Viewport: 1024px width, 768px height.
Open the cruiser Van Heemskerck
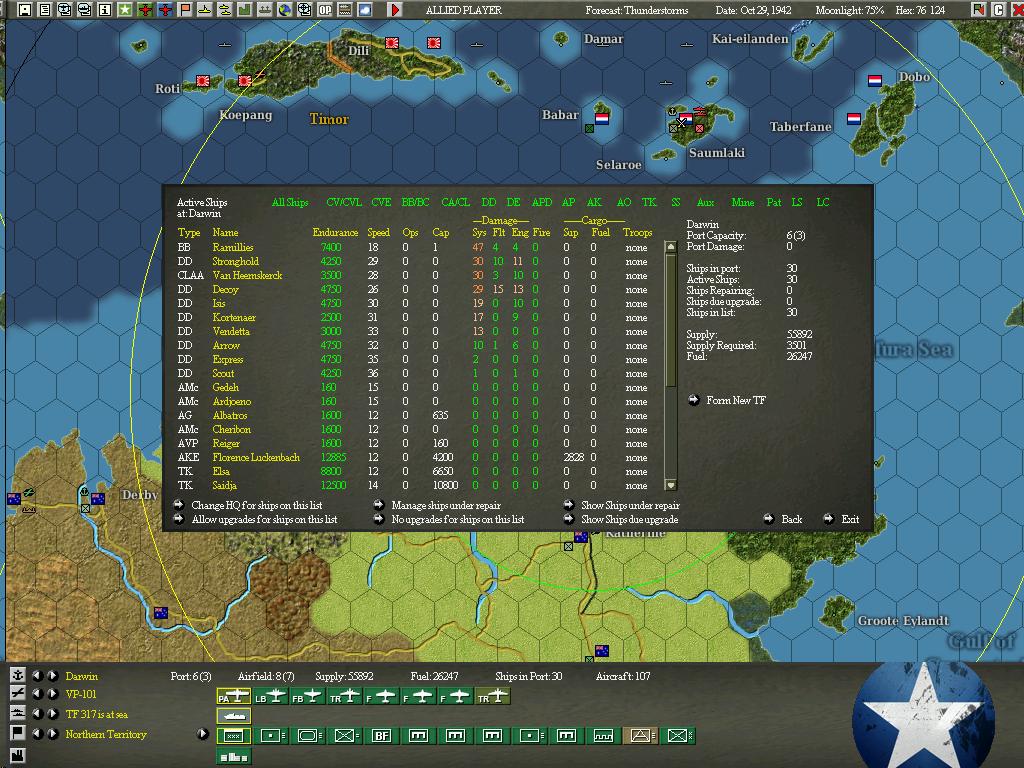coord(247,276)
